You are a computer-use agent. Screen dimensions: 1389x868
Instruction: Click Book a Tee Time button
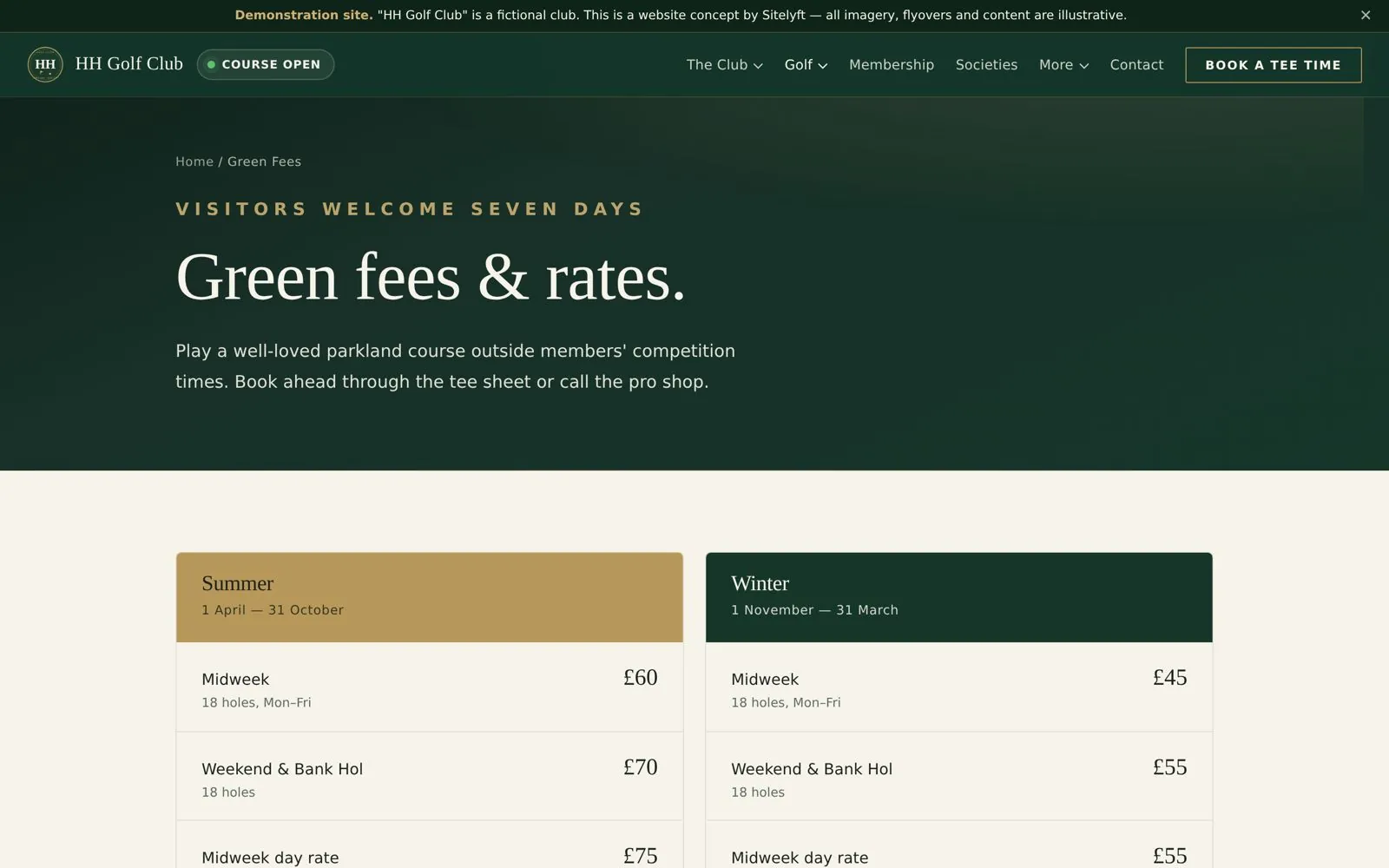point(1274,65)
